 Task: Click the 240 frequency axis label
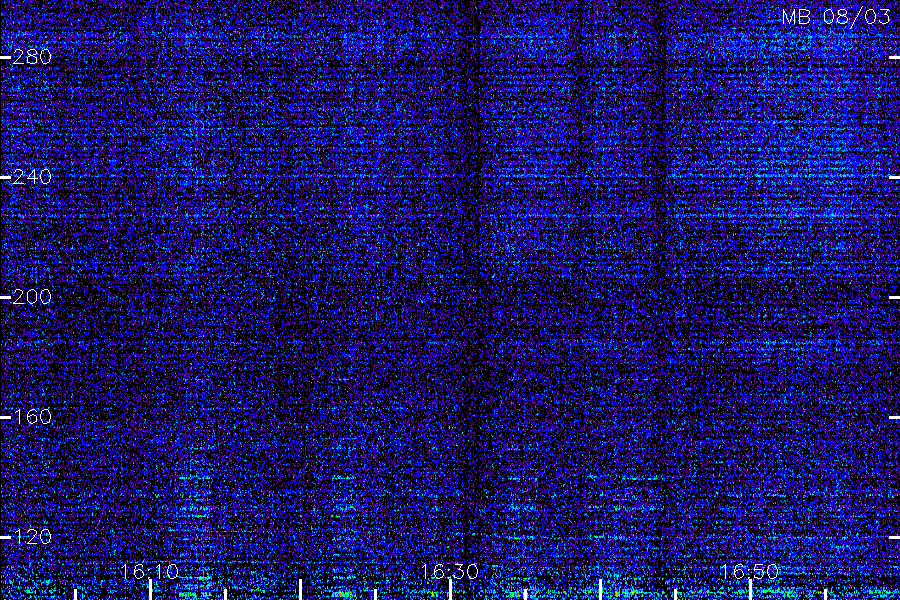click(32, 177)
